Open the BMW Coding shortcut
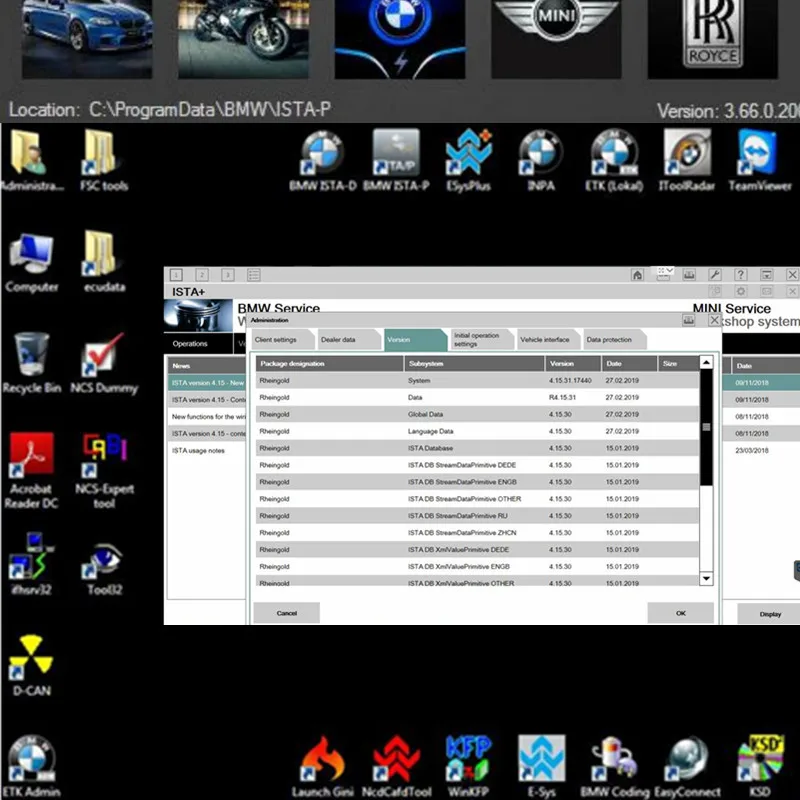Image resolution: width=800 pixels, height=800 pixels. tap(615, 766)
